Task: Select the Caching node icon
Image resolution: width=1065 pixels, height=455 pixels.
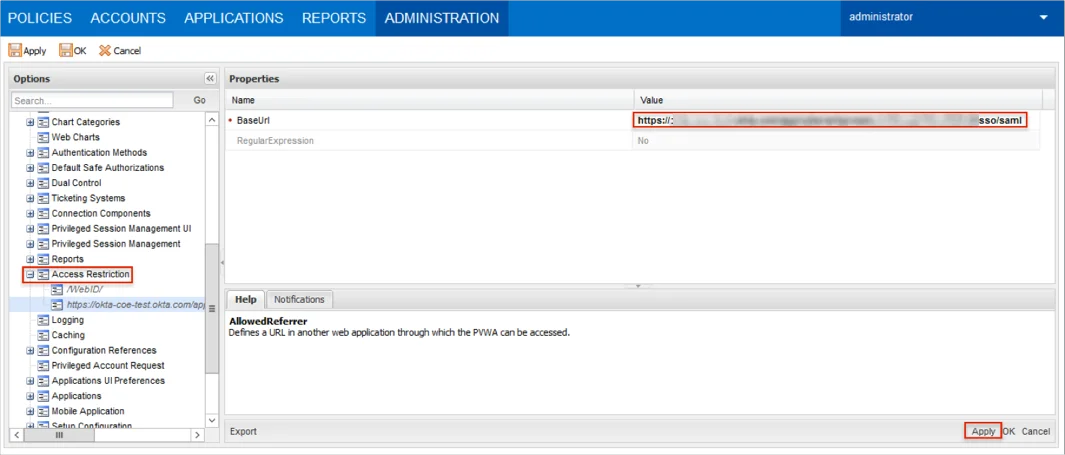Action: tap(43, 335)
